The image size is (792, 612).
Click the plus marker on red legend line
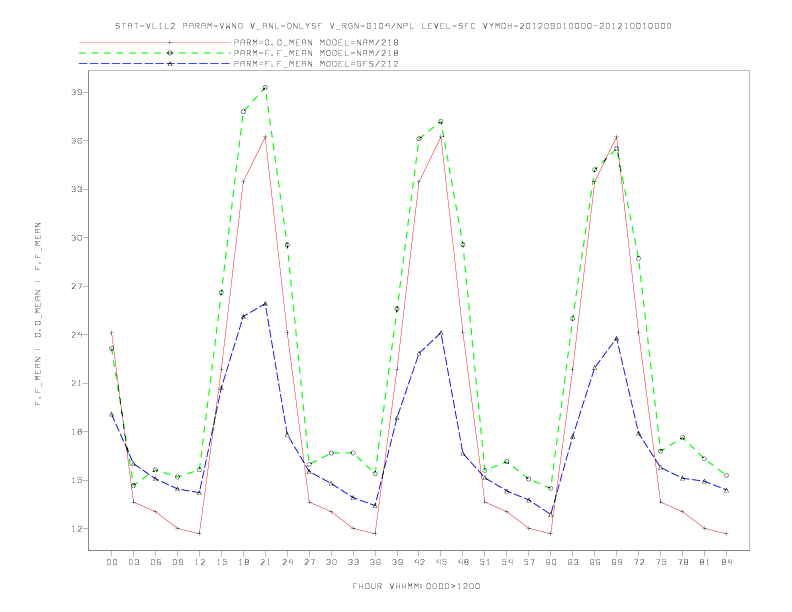(170, 42)
